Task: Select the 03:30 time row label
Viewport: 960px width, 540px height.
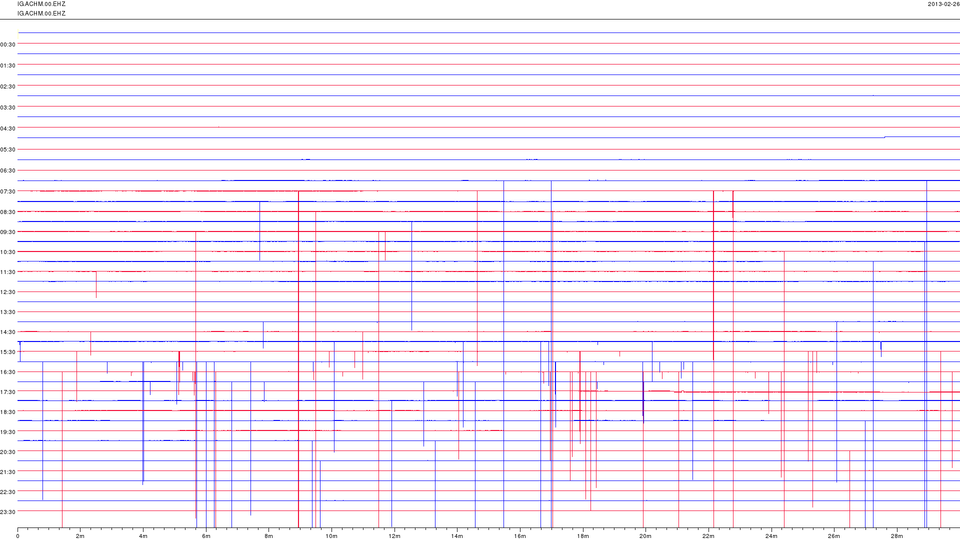Action: [8, 107]
